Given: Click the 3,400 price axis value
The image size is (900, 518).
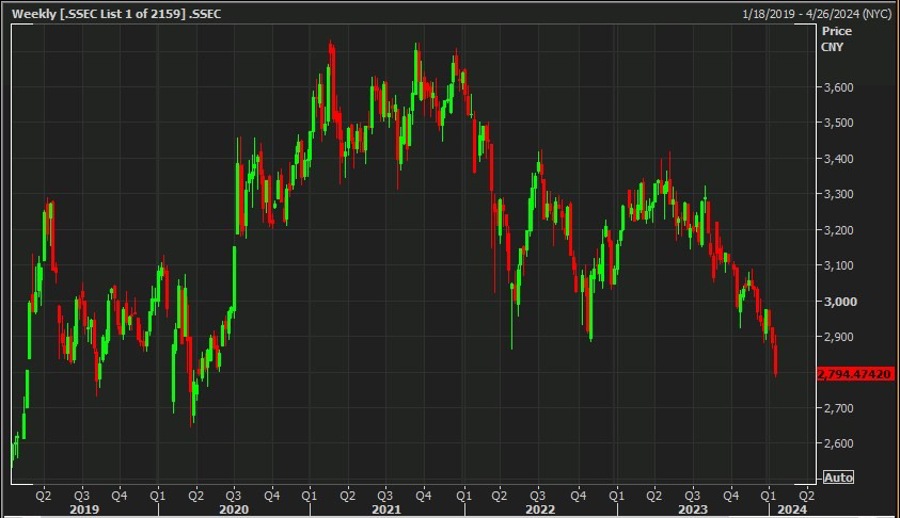Looking at the screenshot, I should (x=839, y=159).
